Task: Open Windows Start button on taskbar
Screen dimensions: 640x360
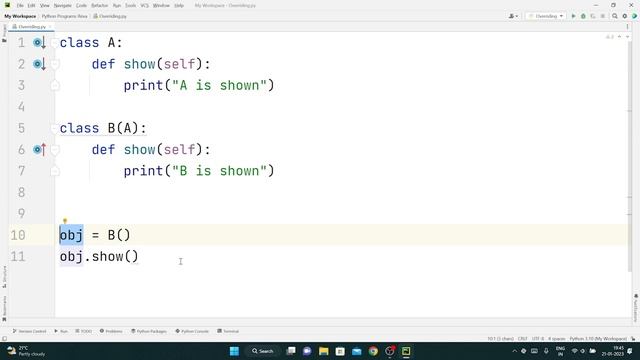Action: (x=234, y=351)
